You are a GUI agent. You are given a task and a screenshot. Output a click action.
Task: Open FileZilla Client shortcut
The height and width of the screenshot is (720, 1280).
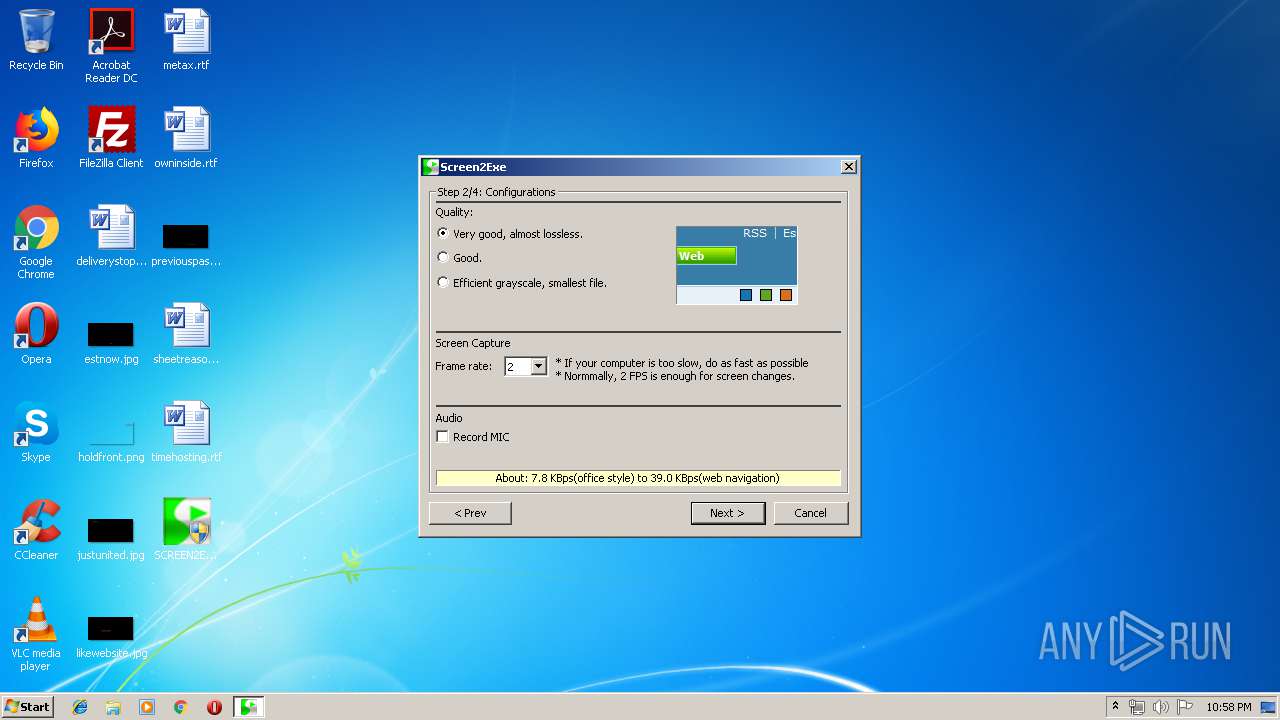[x=111, y=138]
